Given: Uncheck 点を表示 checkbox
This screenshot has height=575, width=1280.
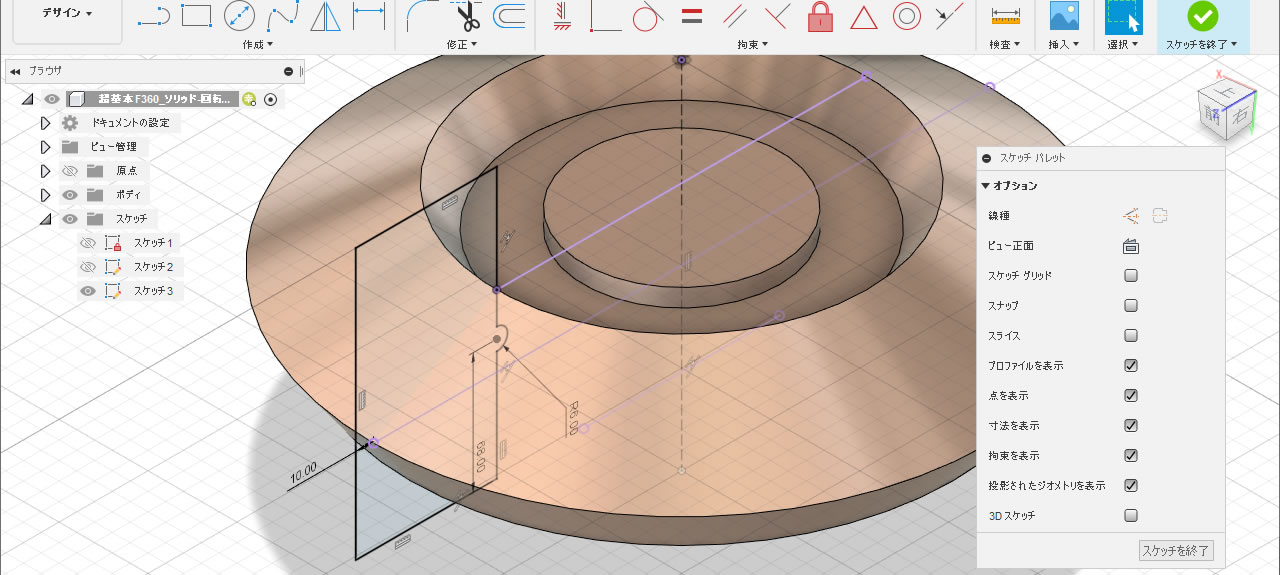Looking at the screenshot, I should [x=1131, y=395].
